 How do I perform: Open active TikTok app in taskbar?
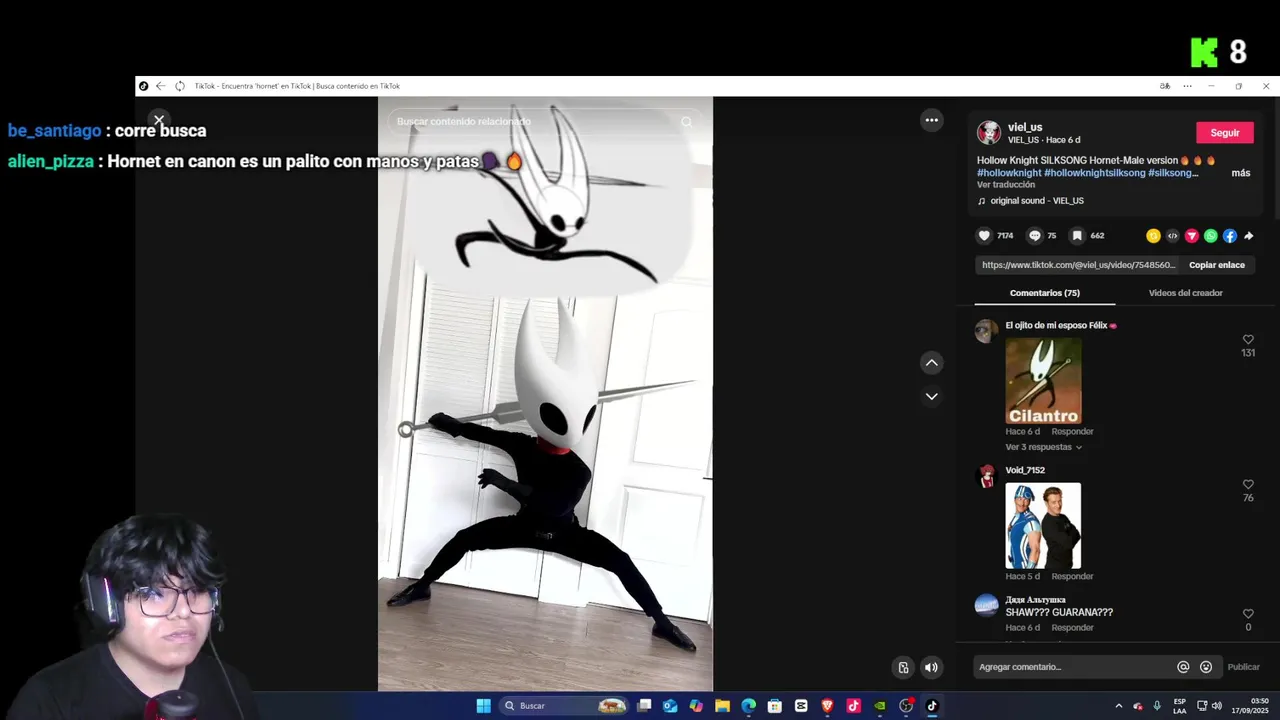click(x=932, y=706)
